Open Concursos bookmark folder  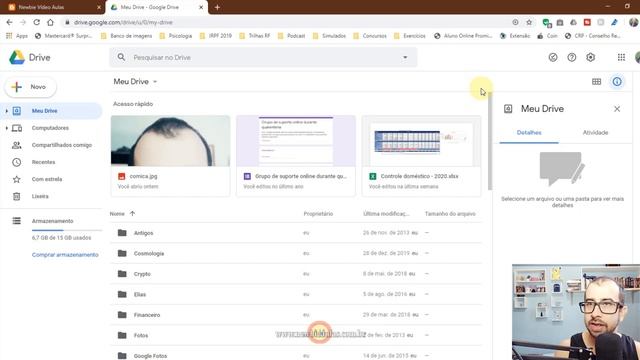point(370,36)
